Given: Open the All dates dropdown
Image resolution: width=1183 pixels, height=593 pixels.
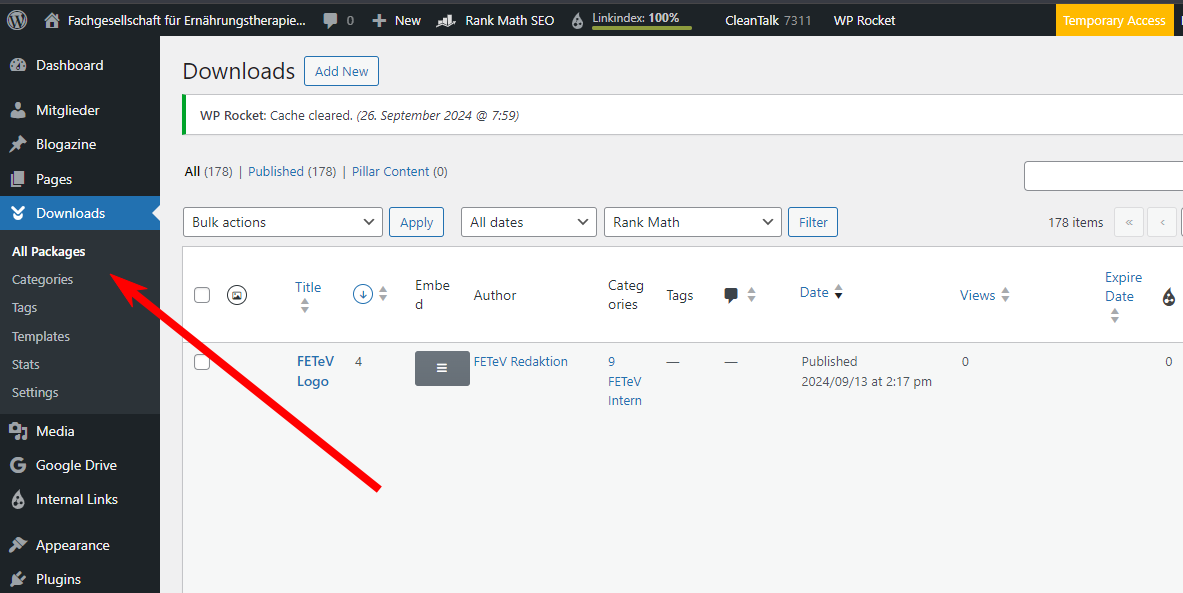Looking at the screenshot, I should click(529, 223).
